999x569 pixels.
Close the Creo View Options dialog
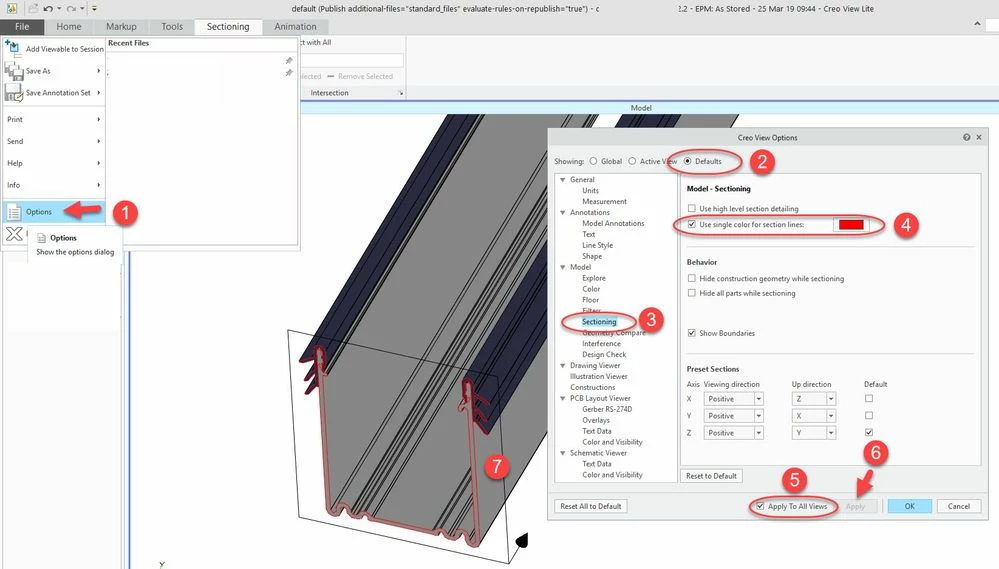tap(979, 137)
